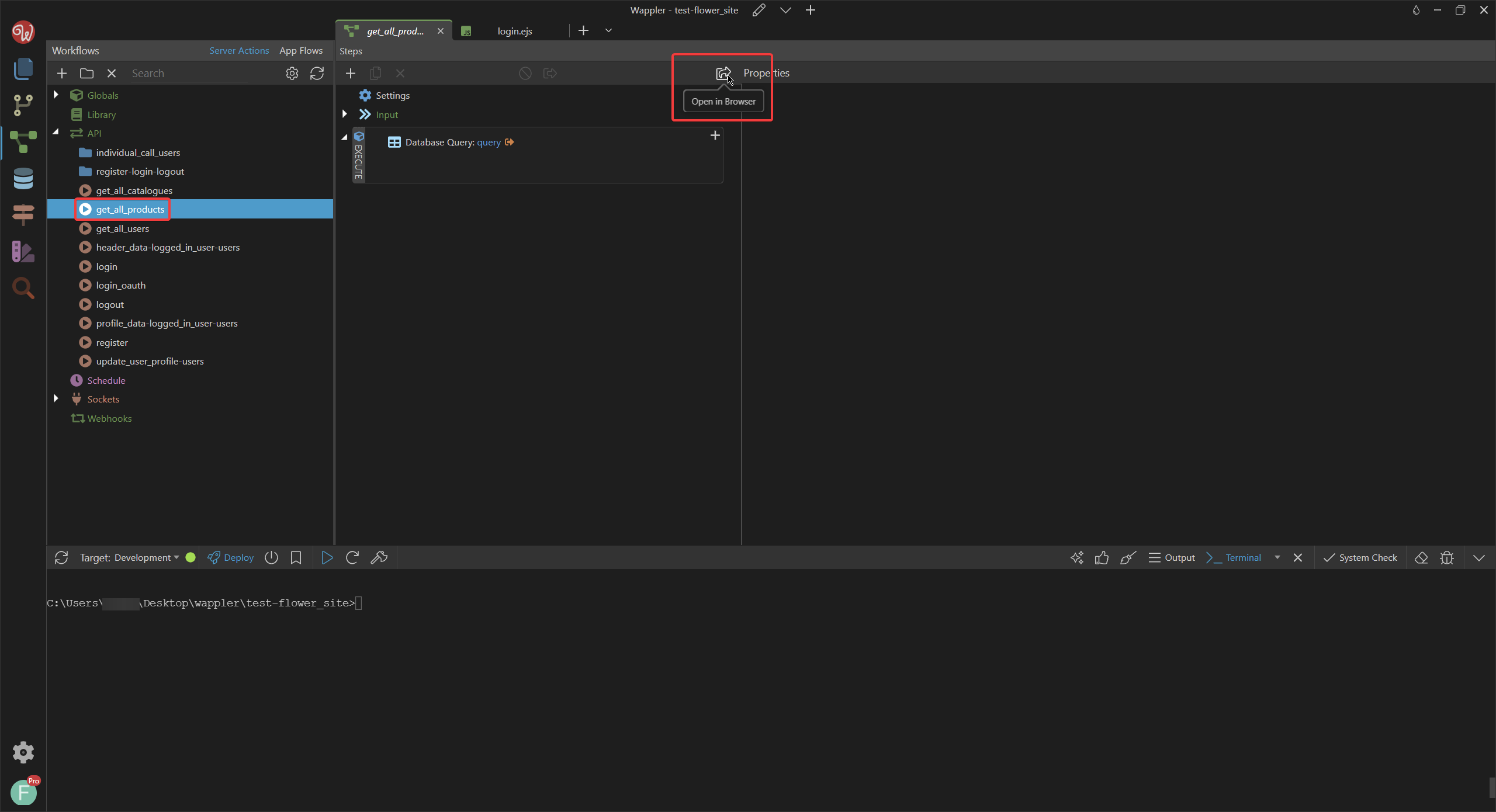1496x812 pixels.
Task: Select the Routes signpost icon in sidebar
Action: 23,215
